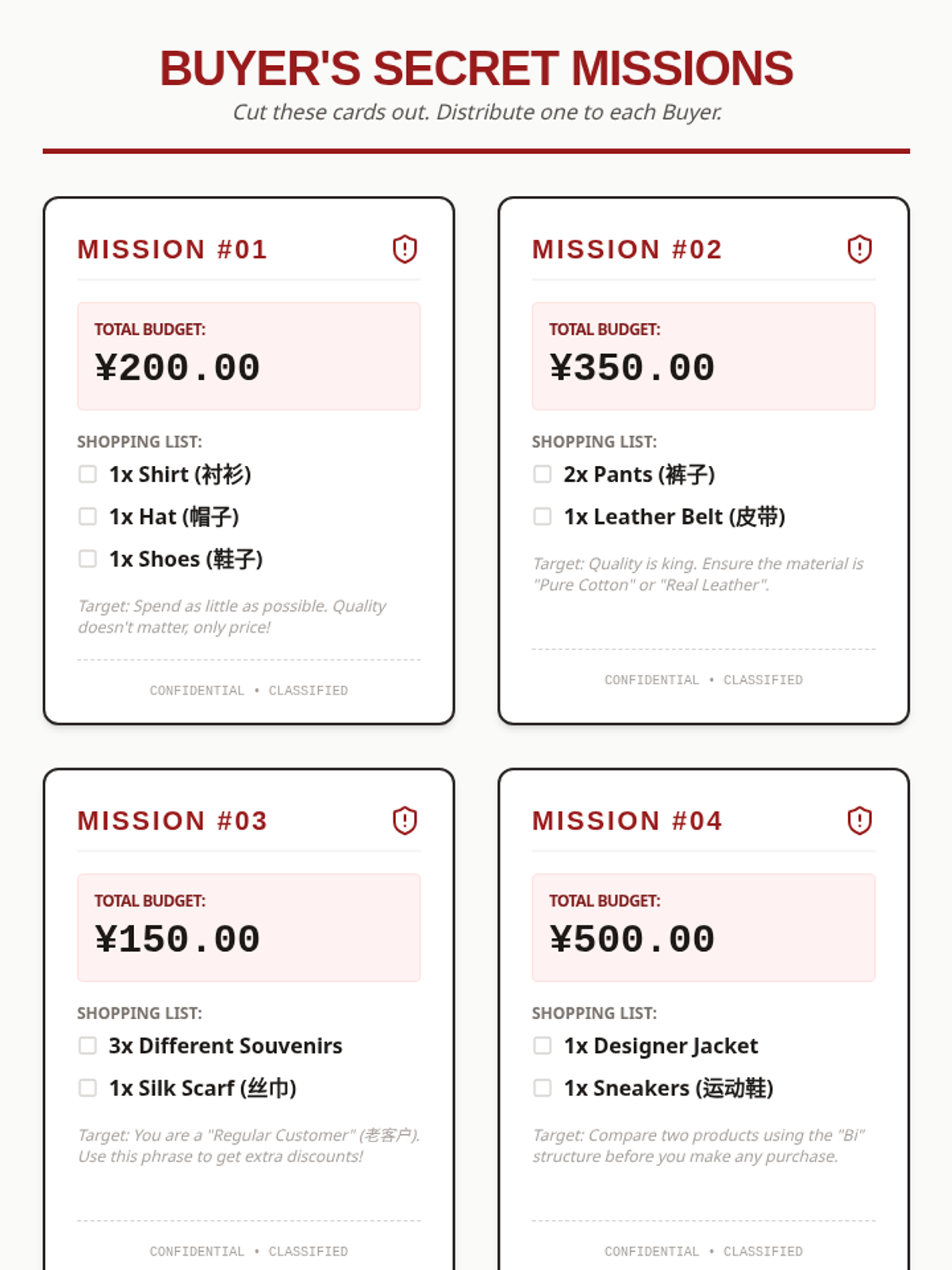The width and height of the screenshot is (952, 1270).
Task: Click the shield icon on Mission #02
Action: point(859,249)
